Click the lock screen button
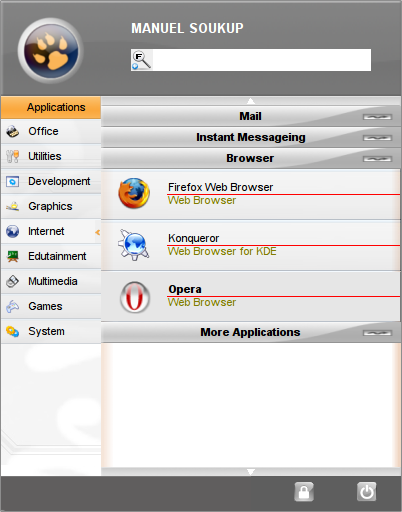 coord(304,492)
